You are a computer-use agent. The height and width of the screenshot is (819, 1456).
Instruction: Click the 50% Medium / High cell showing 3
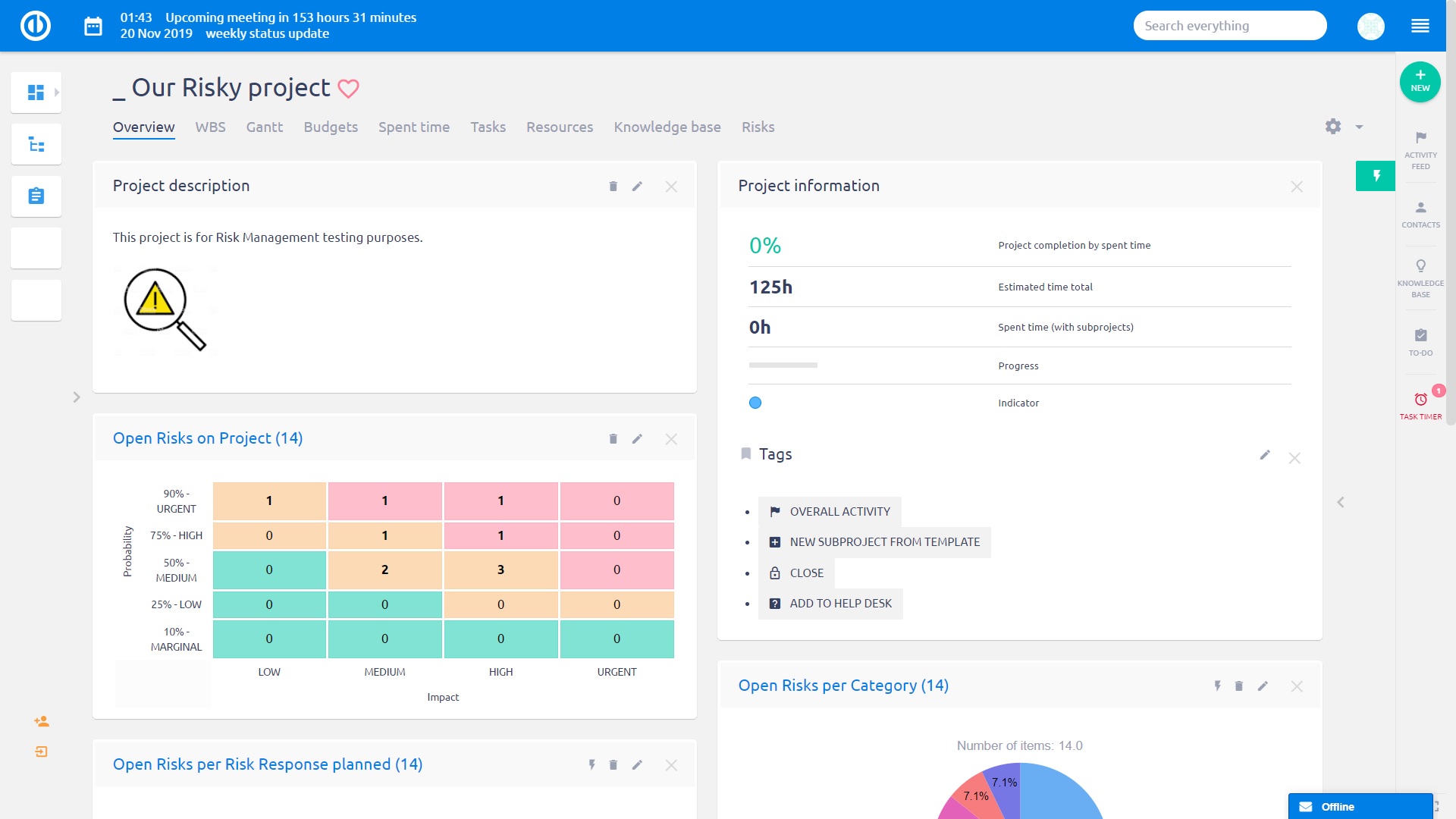click(500, 570)
